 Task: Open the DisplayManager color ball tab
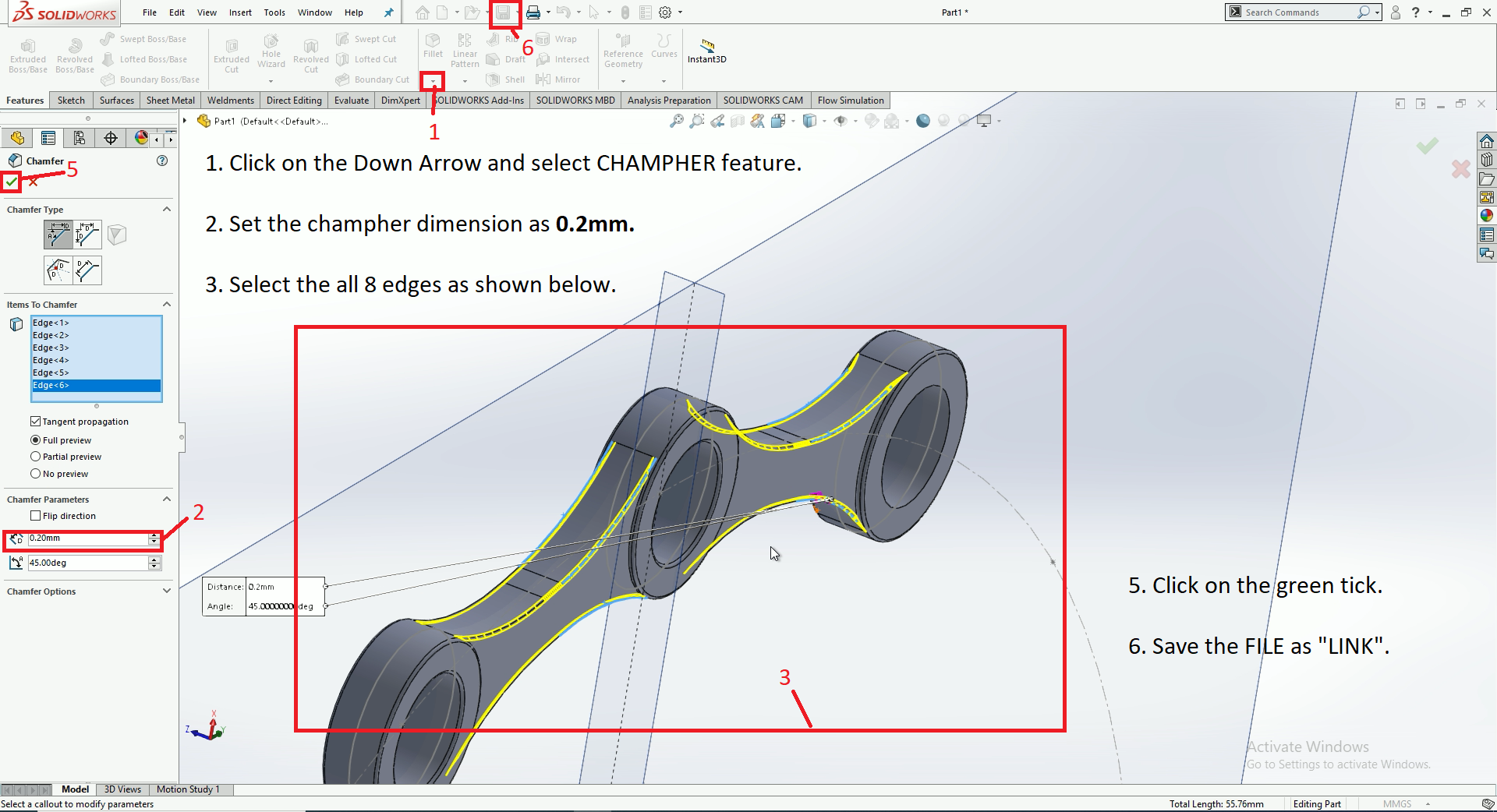click(141, 138)
